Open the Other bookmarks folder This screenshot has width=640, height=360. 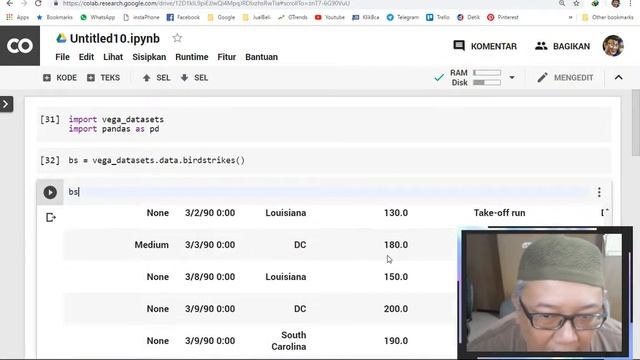point(608,17)
